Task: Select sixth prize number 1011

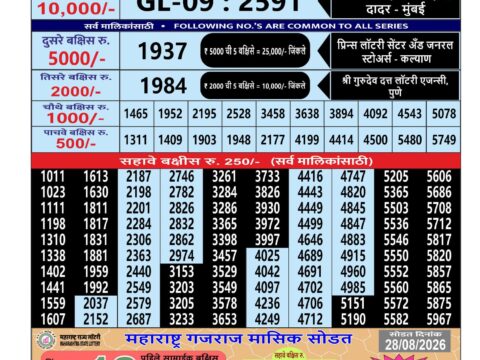Action: click(53, 176)
